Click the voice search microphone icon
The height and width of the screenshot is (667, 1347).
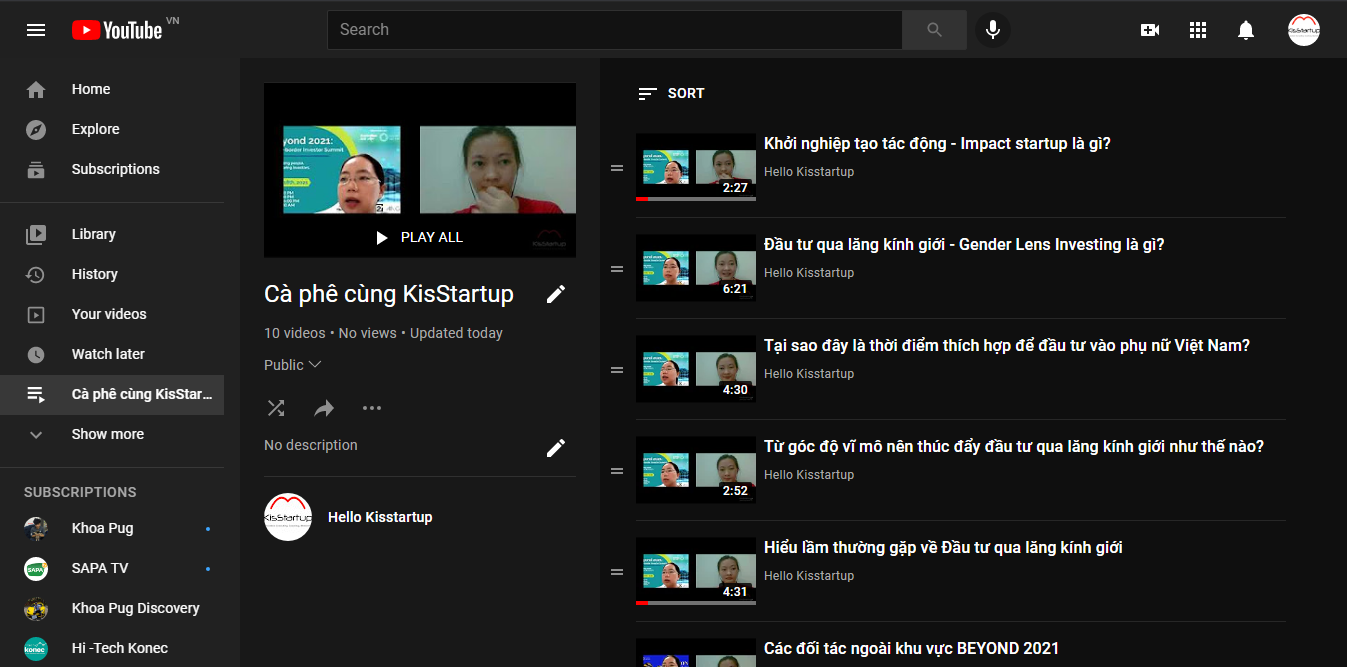[993, 30]
